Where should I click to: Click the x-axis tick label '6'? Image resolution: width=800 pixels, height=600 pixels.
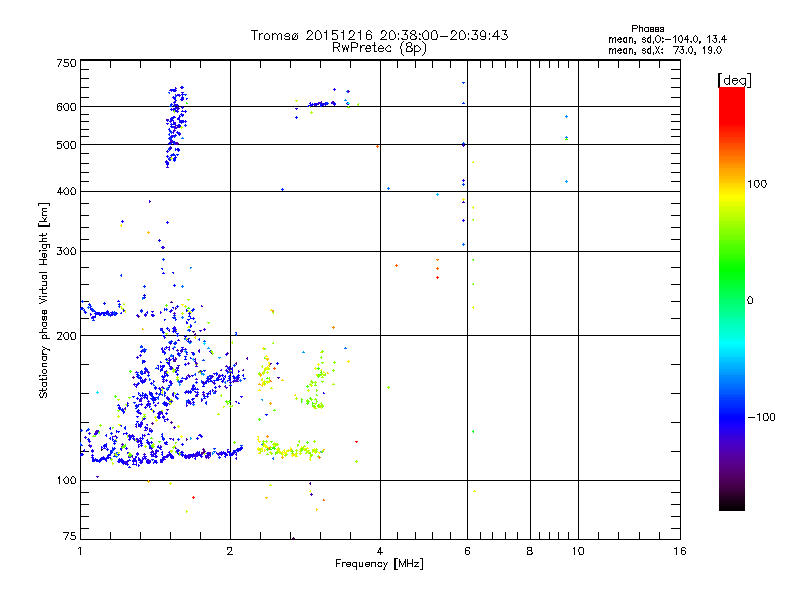(x=467, y=551)
